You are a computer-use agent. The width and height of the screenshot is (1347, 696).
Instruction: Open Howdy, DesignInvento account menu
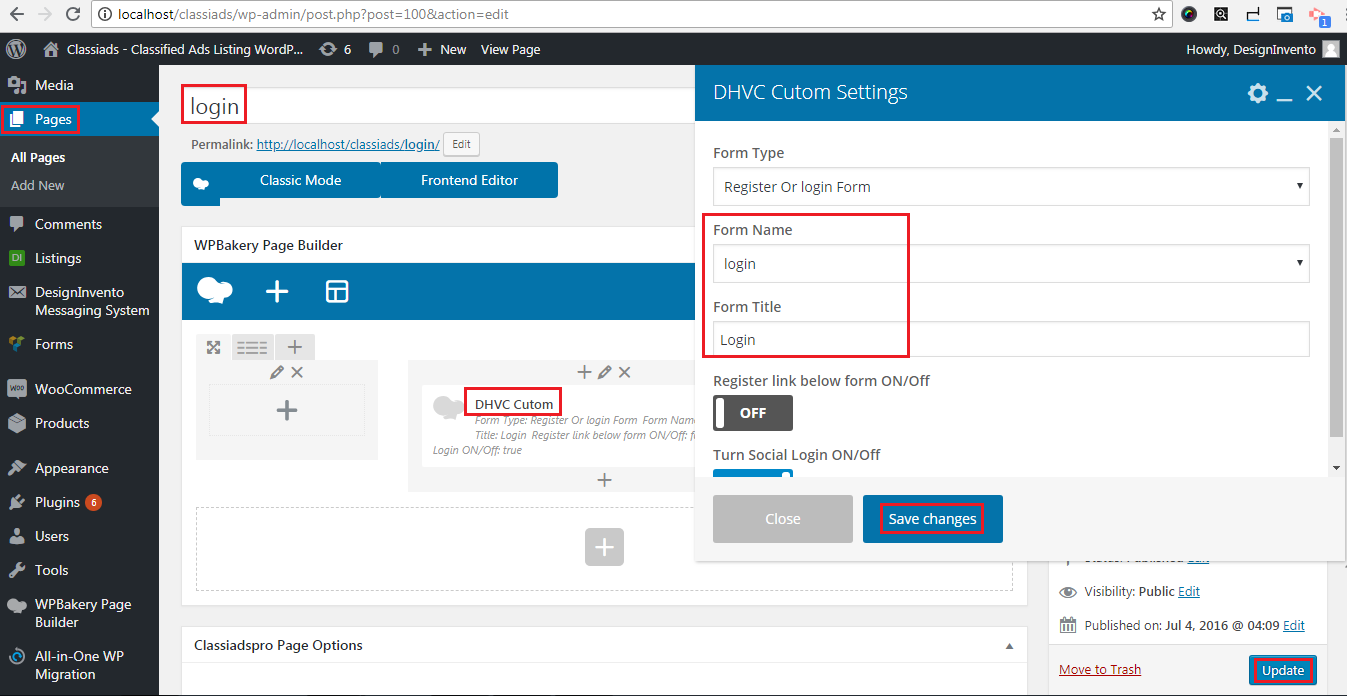click(1262, 49)
